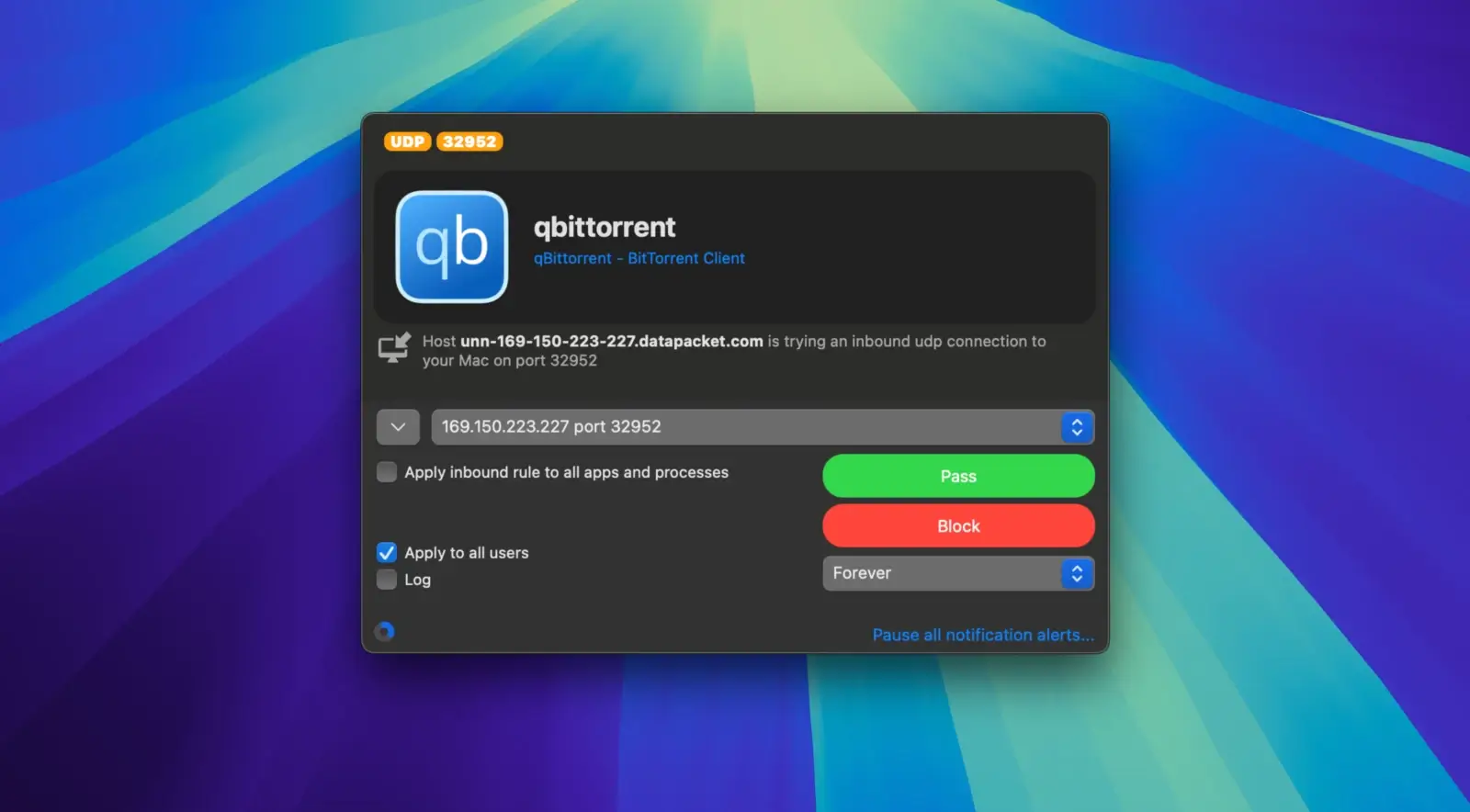Open Pause all notification alerts link
This screenshot has width=1470, height=812.
982,635
